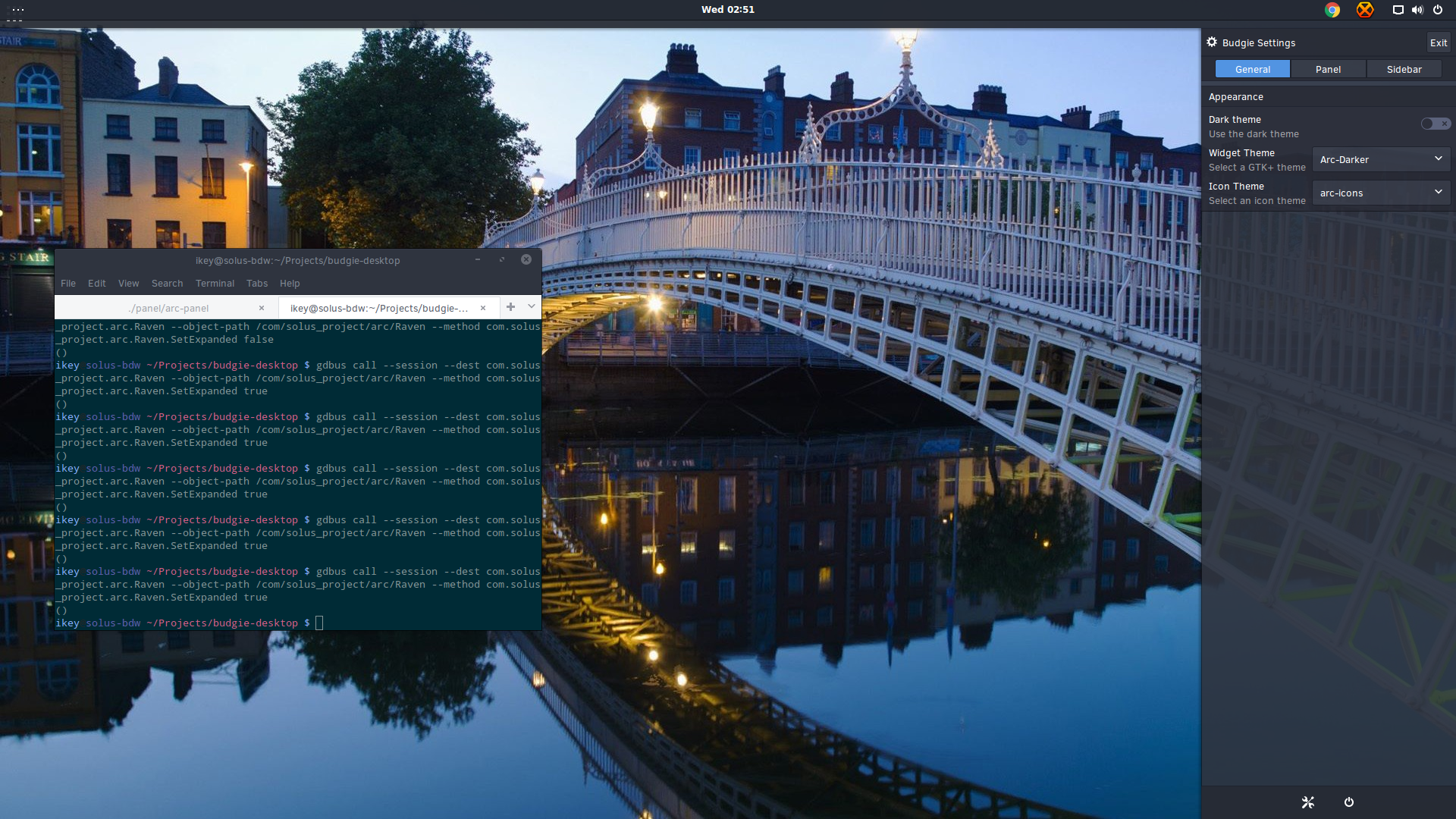Click the Exit button in Budgie Settings
This screenshot has width=1456, height=819.
click(1439, 42)
